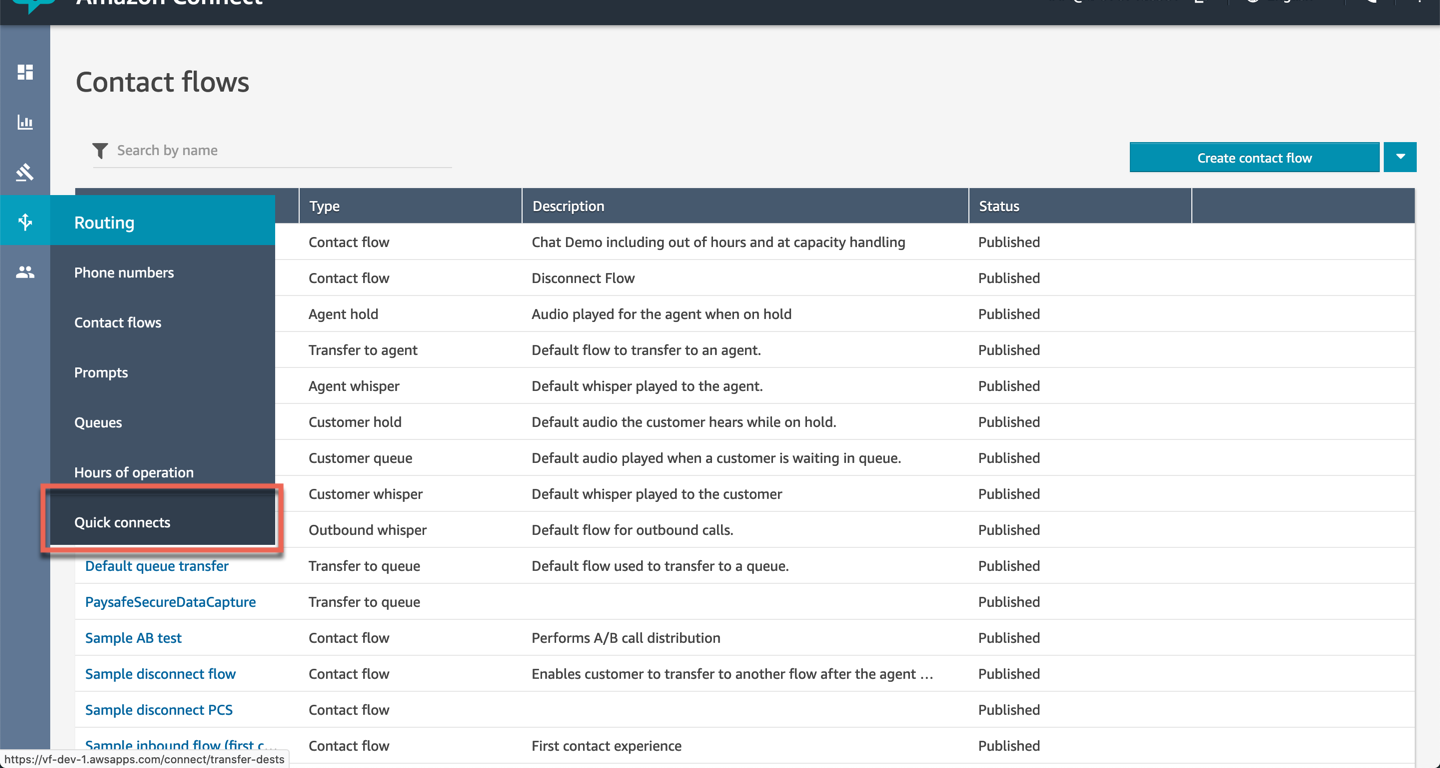Image resolution: width=1440 pixels, height=768 pixels.
Task: Open the Users people icon in sidebar
Action: 25,272
